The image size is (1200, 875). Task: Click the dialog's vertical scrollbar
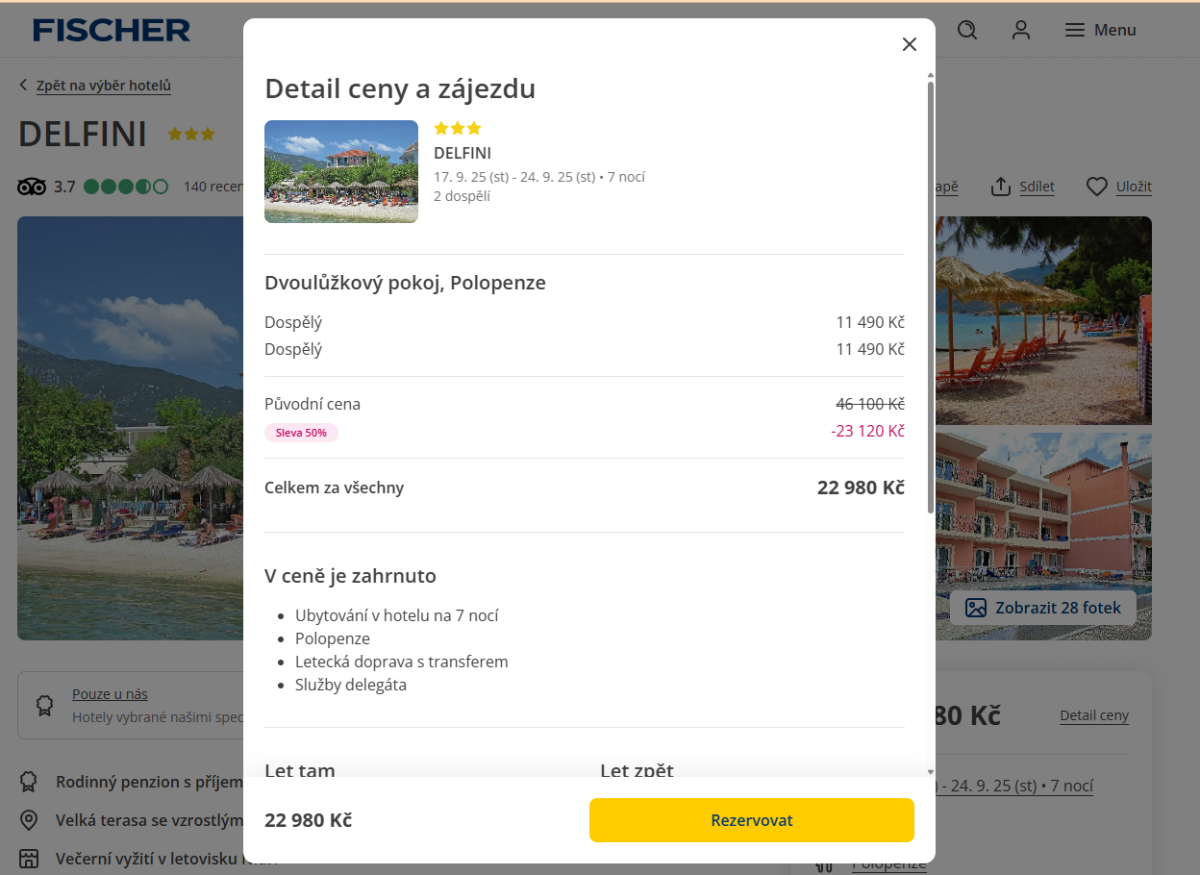coord(931,300)
